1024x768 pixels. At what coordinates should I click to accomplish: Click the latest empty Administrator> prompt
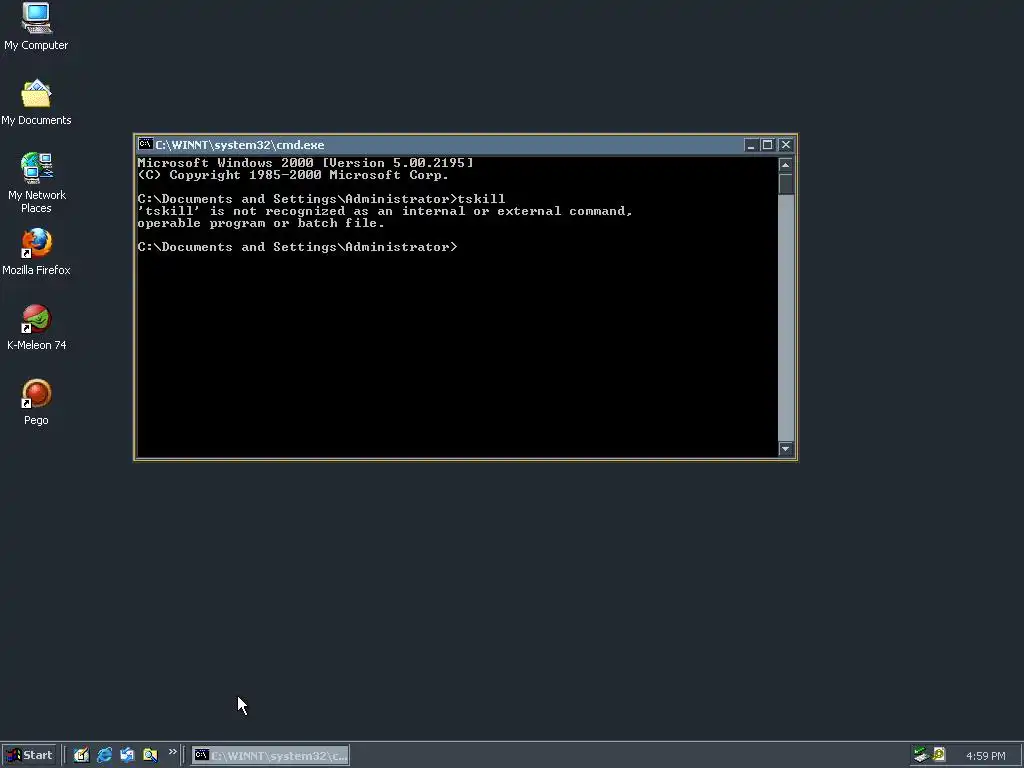click(297, 247)
